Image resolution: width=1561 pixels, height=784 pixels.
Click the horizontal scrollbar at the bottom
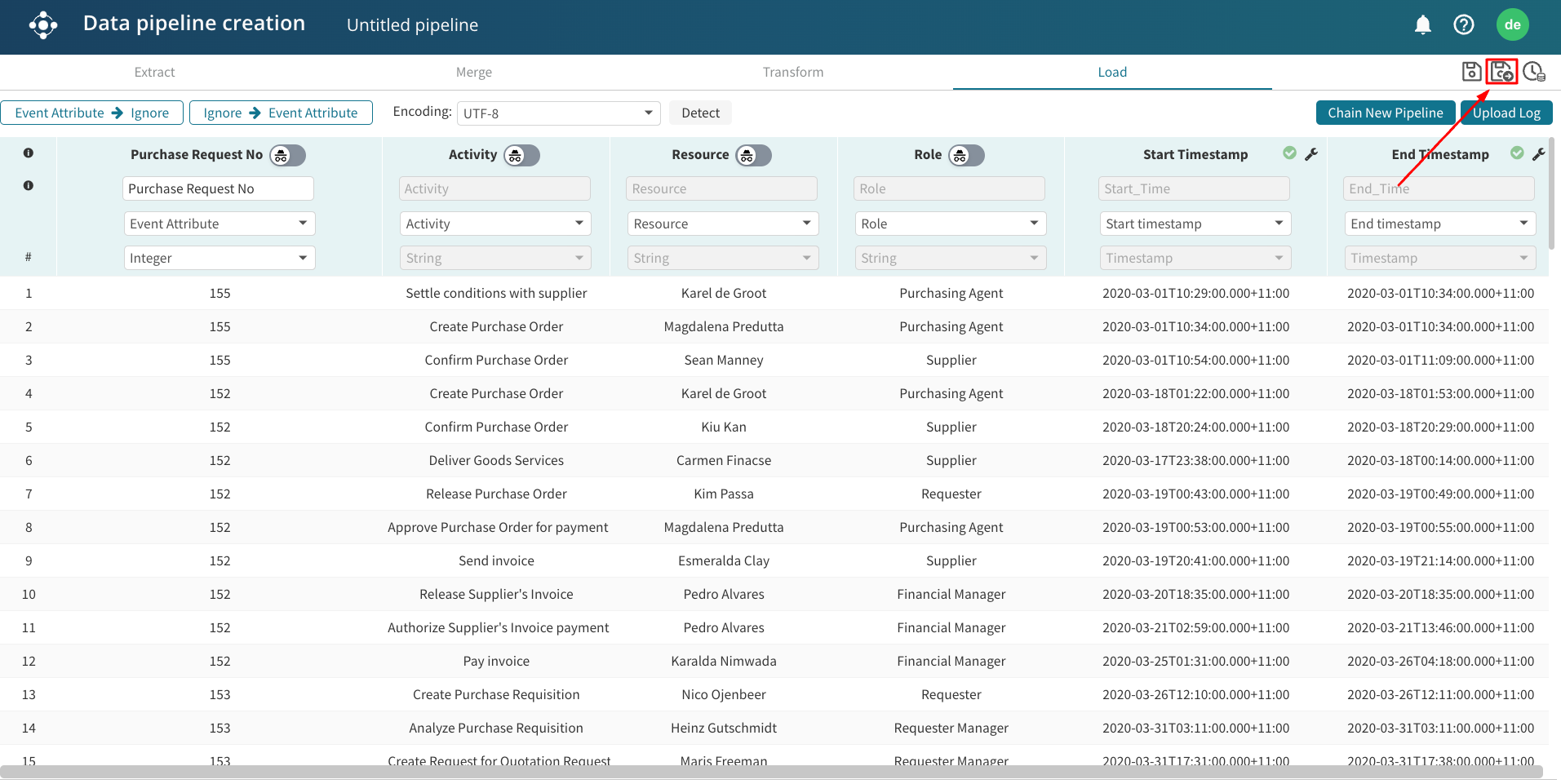point(771,772)
